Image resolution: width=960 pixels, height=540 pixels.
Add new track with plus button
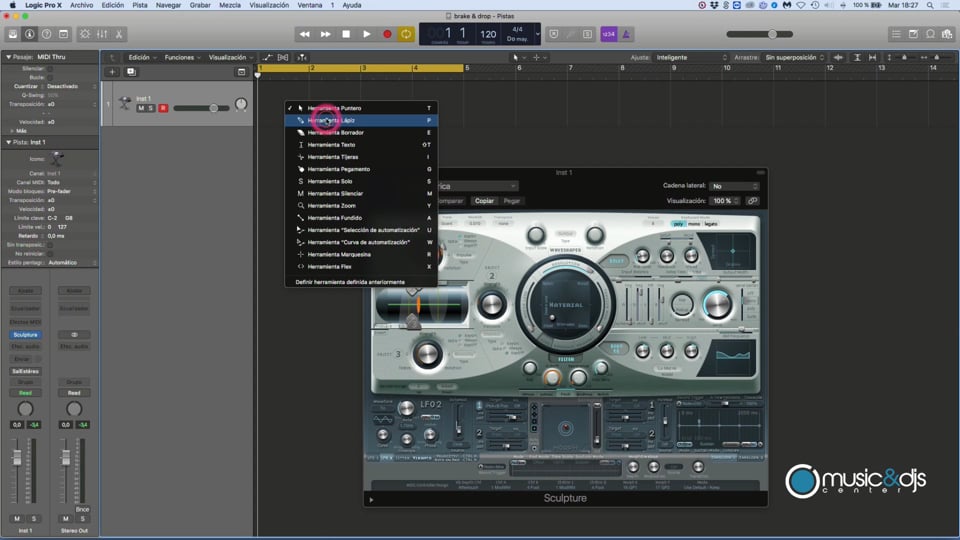[112, 72]
